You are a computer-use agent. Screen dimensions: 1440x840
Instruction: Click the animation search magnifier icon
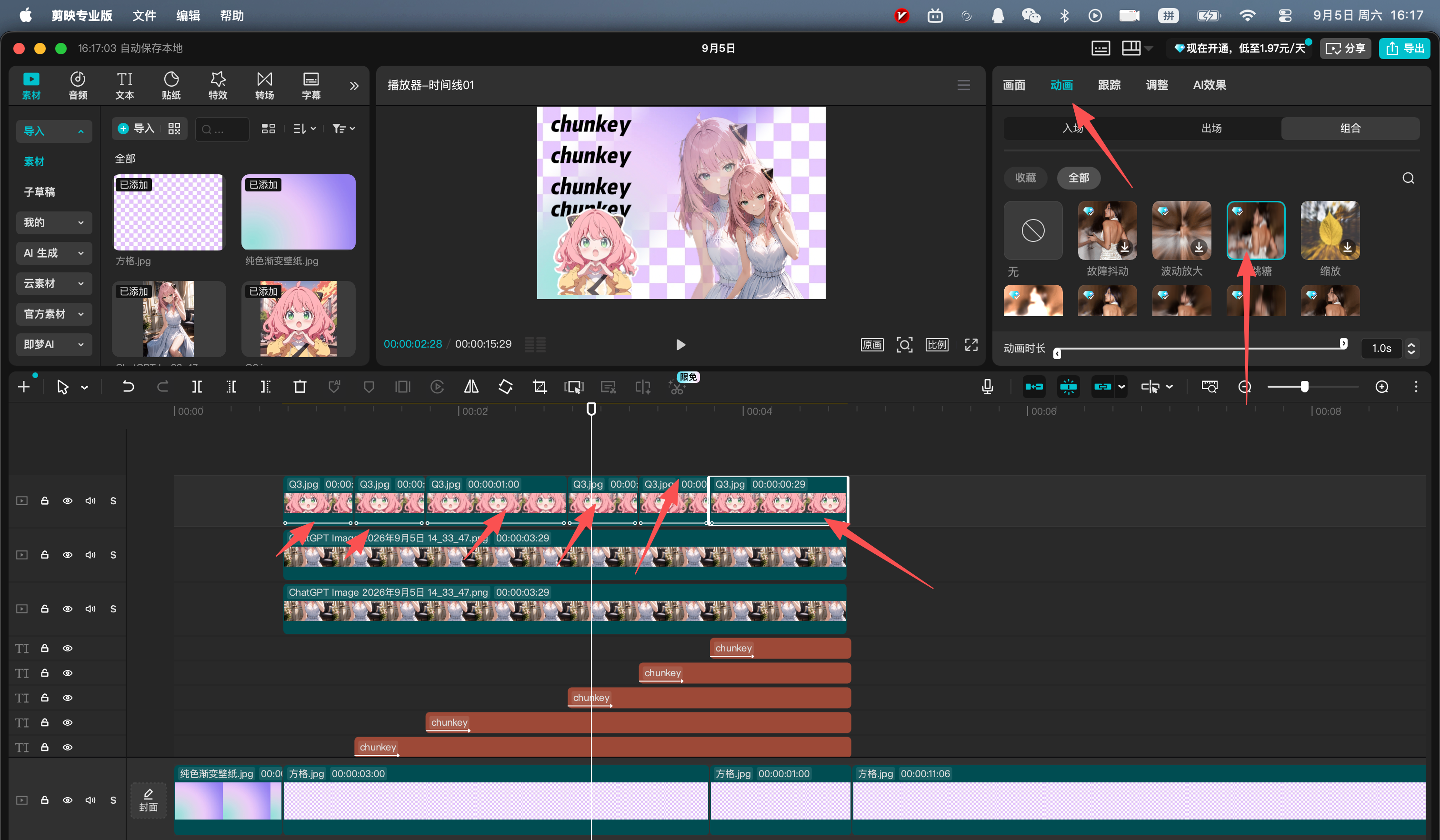1409,178
